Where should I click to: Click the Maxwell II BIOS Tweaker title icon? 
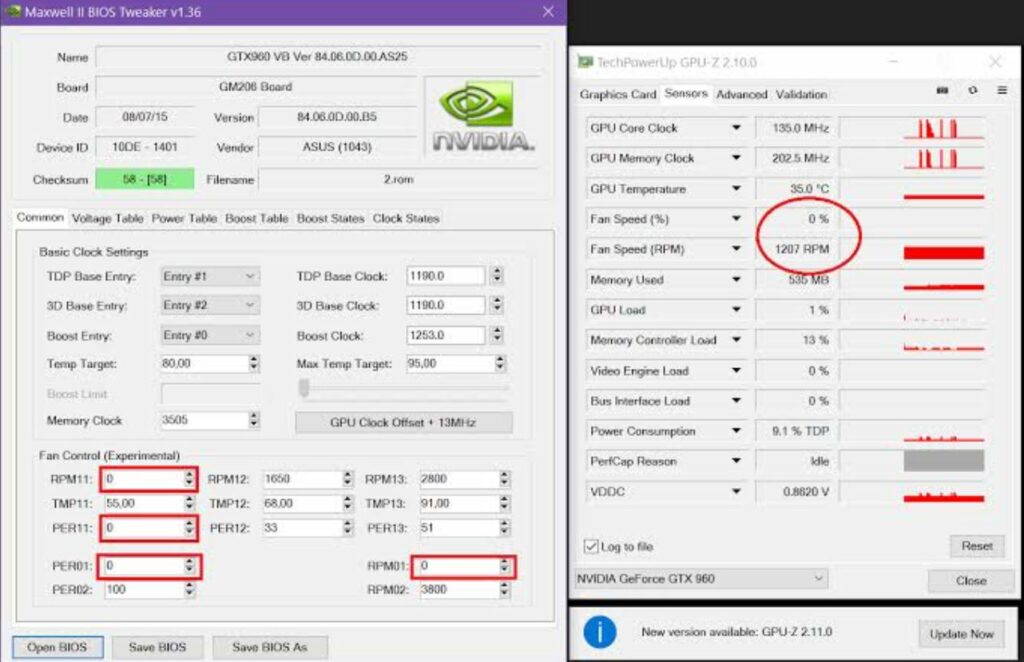[x=12, y=11]
